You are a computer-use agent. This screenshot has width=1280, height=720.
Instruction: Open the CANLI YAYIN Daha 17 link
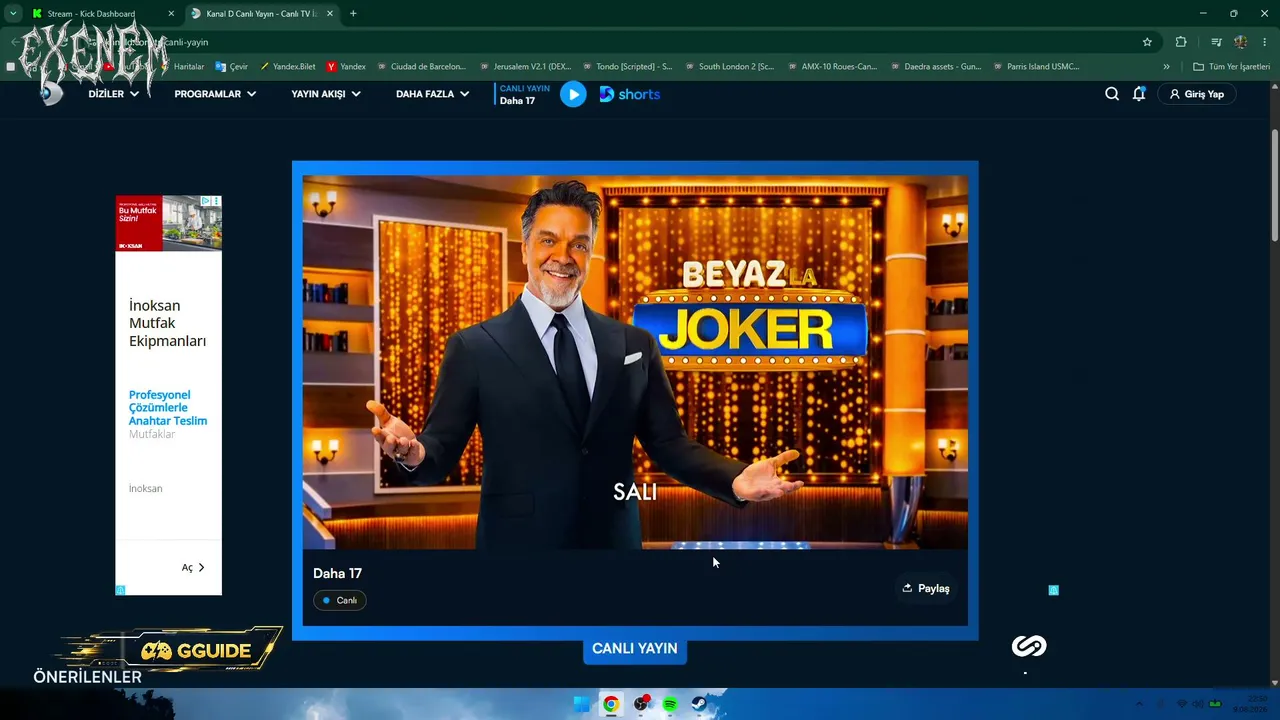[524, 94]
